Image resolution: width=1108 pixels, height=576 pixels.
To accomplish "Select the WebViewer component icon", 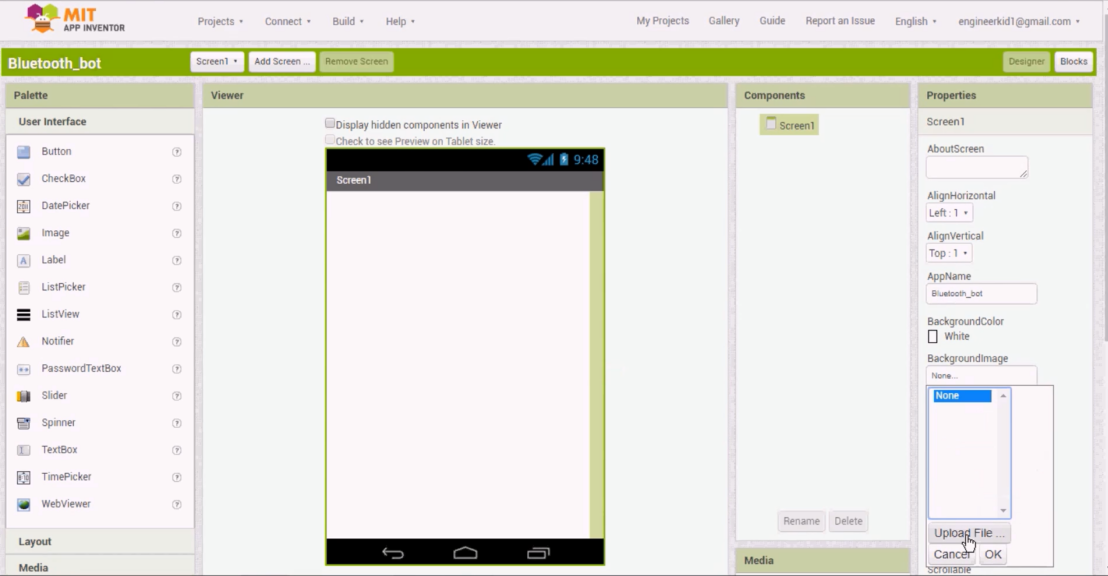I will tap(23, 504).
